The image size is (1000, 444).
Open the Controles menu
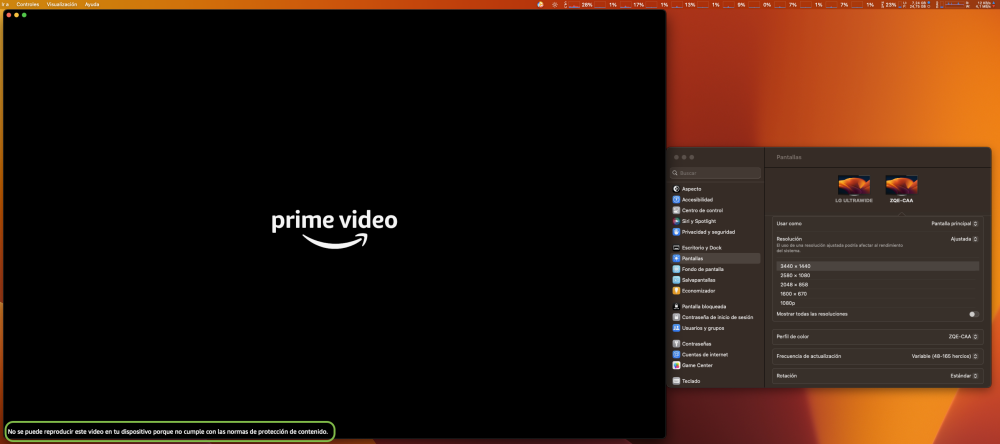[x=27, y=4]
